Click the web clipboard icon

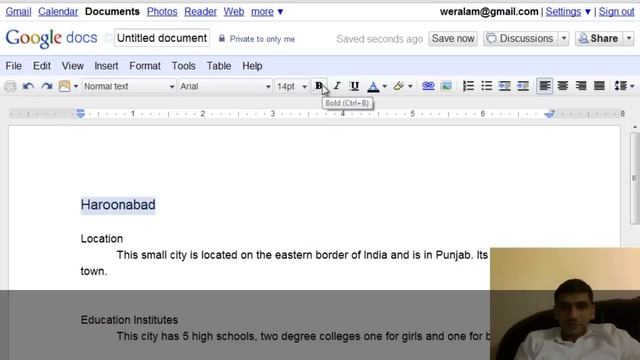pyautogui.click(x=64, y=86)
